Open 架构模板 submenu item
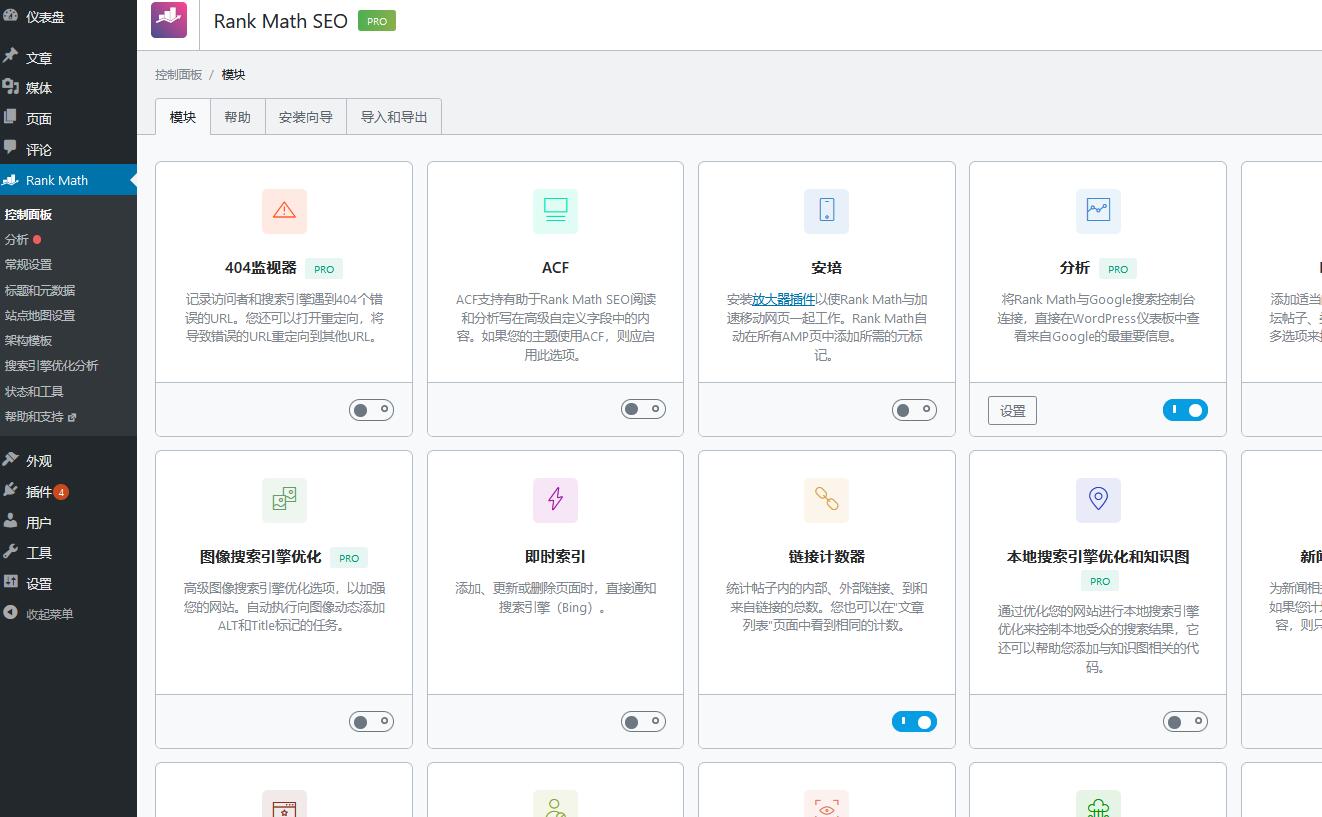This screenshot has height=817, width=1322. [x=28, y=341]
